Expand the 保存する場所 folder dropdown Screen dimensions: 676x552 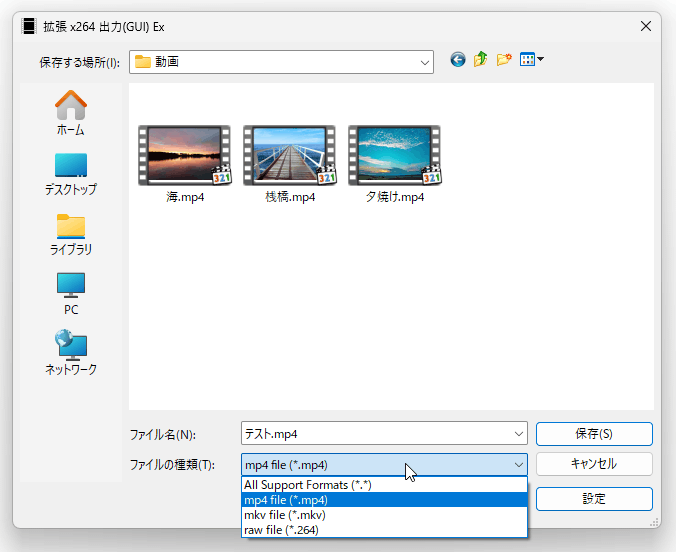click(x=425, y=63)
